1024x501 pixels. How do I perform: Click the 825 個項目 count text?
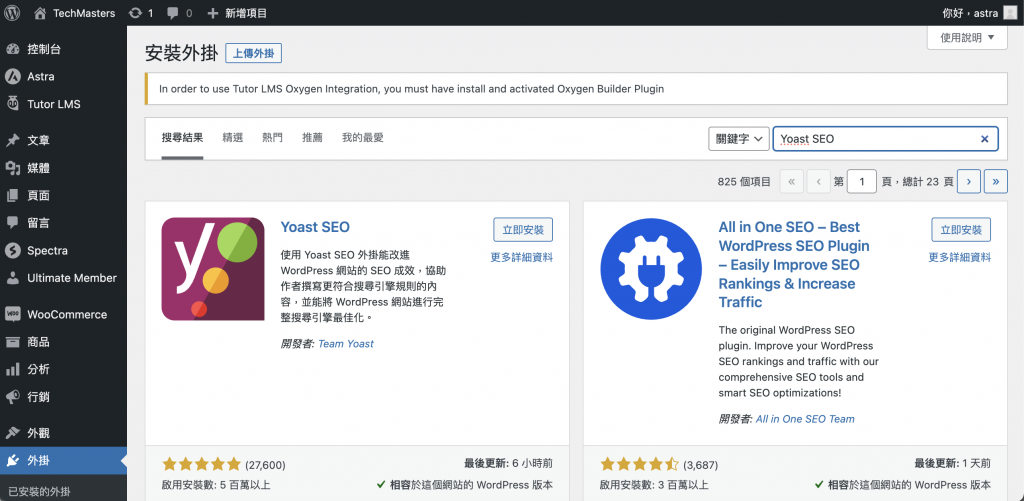click(x=744, y=182)
